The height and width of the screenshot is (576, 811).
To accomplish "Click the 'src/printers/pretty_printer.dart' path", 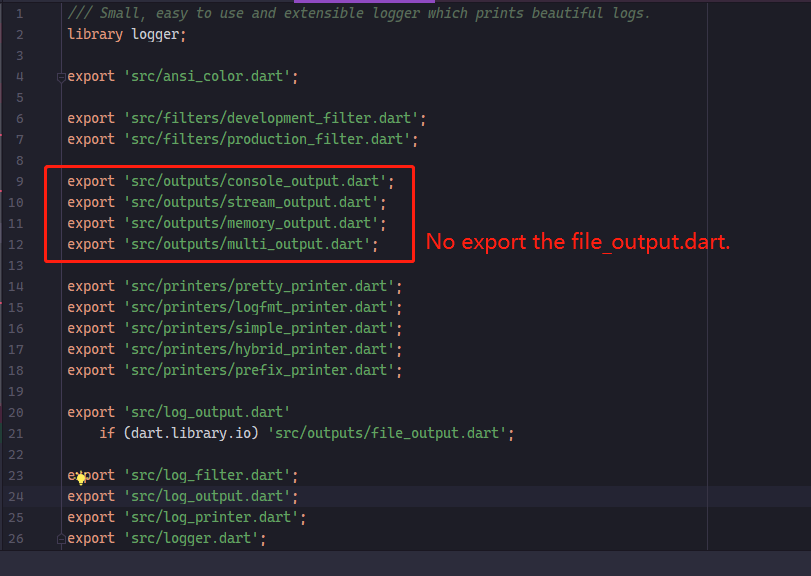I will click(259, 286).
